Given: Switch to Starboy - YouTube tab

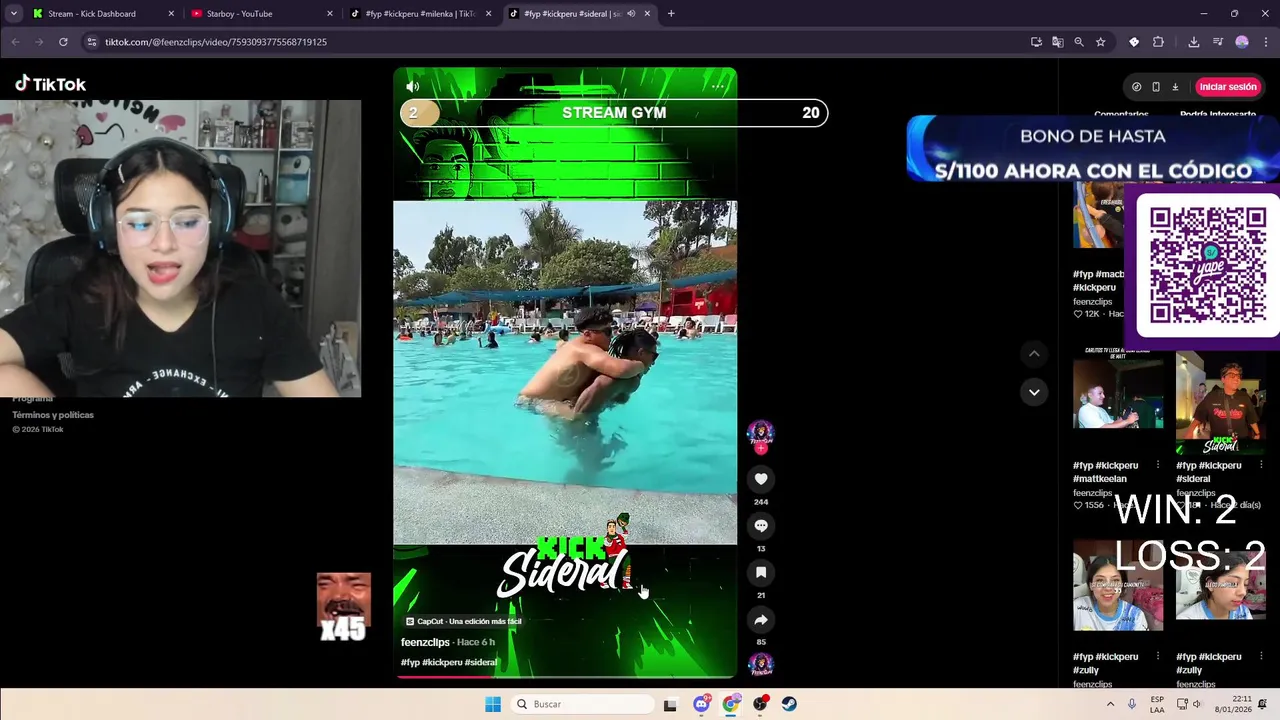Looking at the screenshot, I should [239, 14].
